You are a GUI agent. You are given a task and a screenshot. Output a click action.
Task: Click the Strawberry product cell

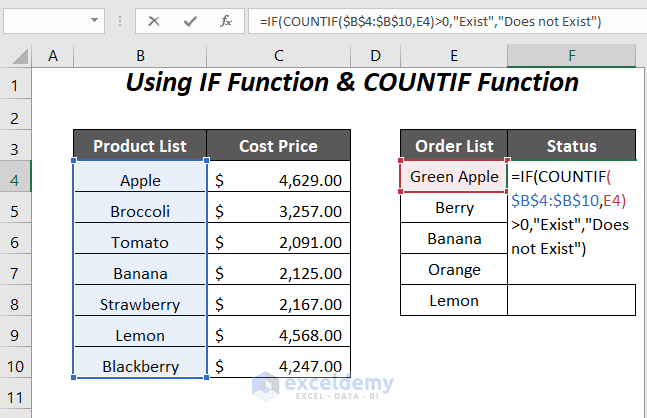[139, 304]
